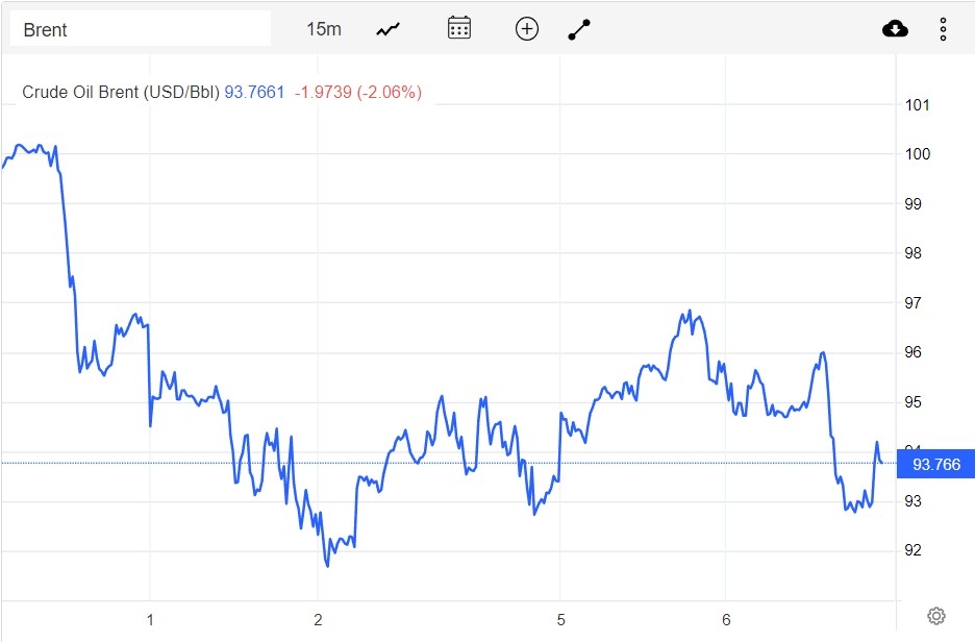Click the 93.7661 legend price value
Screen dimensions: 977x643
254,92
